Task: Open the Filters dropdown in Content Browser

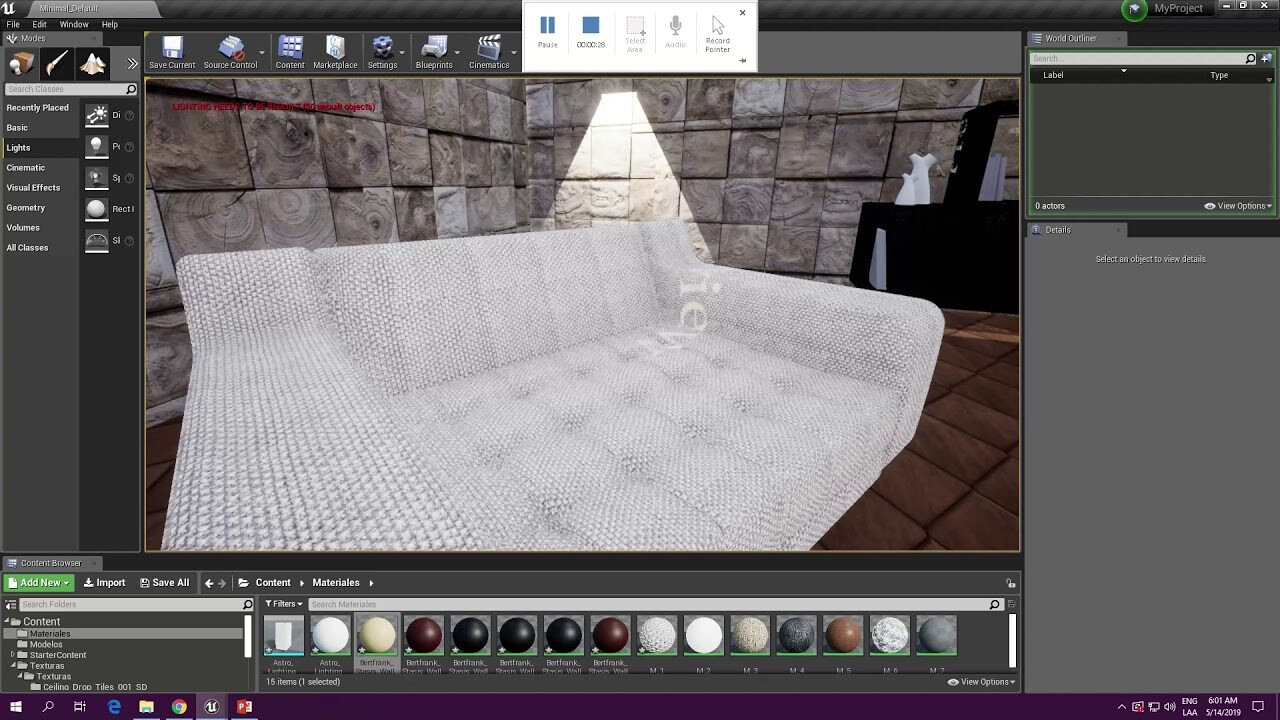Action: pos(284,604)
